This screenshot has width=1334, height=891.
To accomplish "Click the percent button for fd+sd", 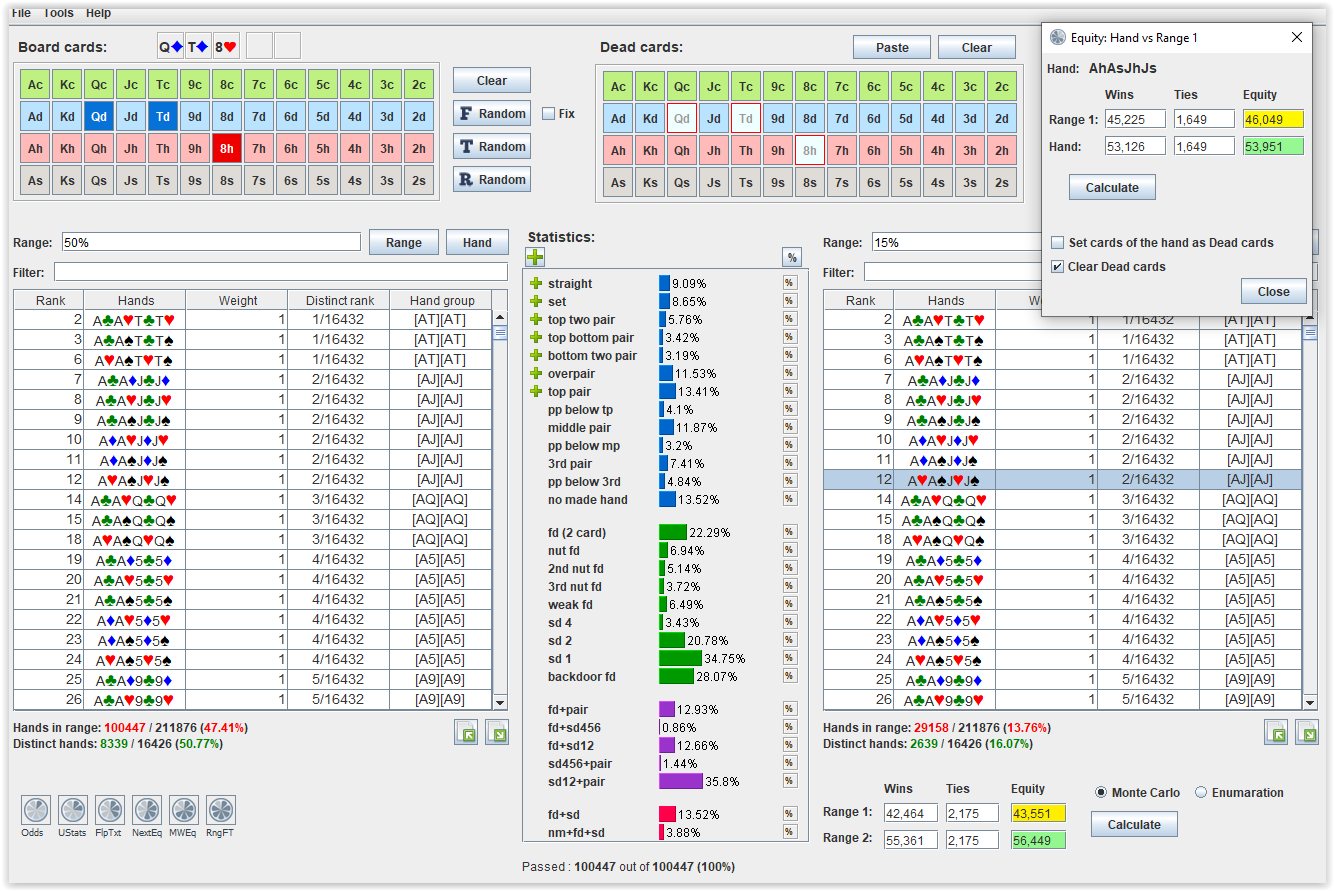I will [x=790, y=814].
